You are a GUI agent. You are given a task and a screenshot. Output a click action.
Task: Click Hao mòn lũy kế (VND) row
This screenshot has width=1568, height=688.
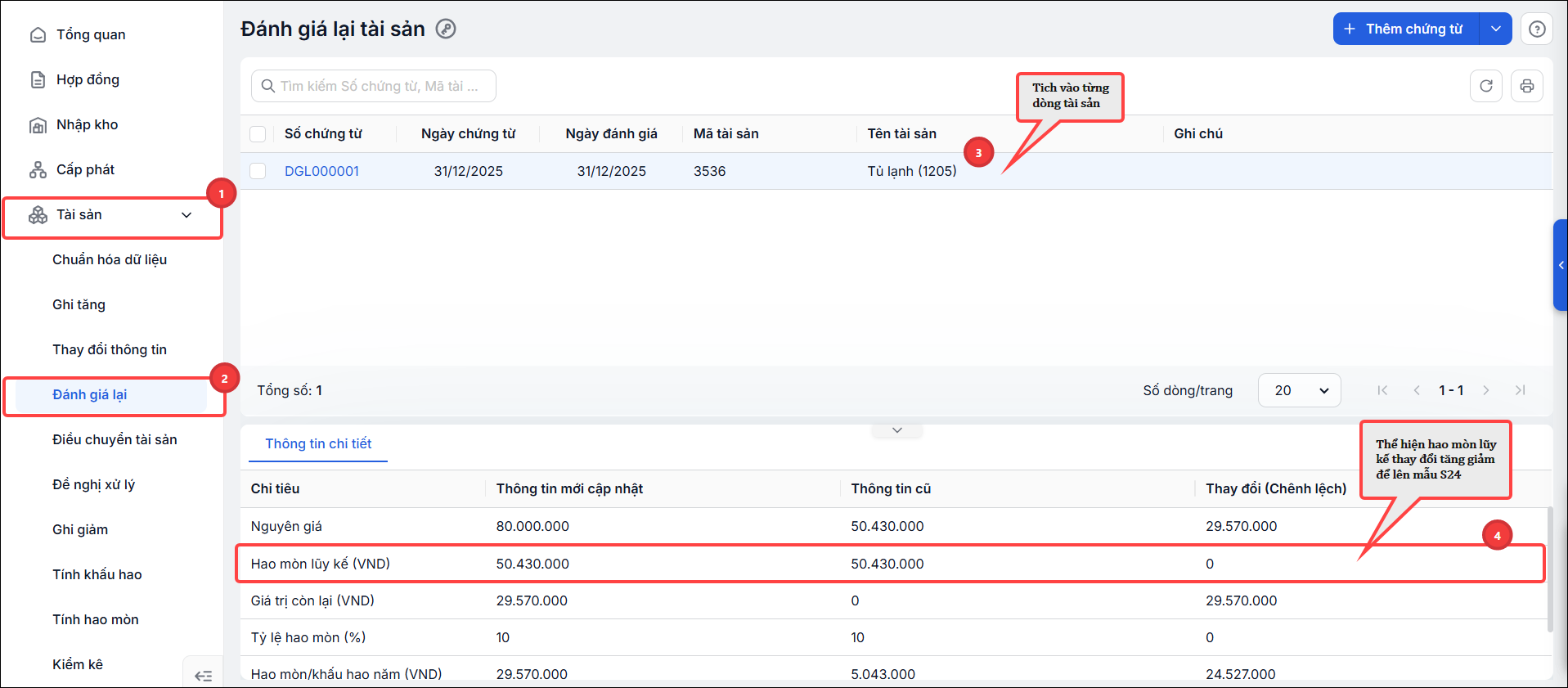tap(890, 564)
